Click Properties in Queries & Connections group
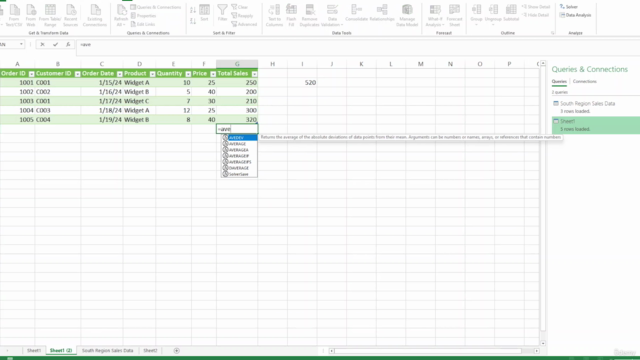640x360 pixels. [143, 16]
